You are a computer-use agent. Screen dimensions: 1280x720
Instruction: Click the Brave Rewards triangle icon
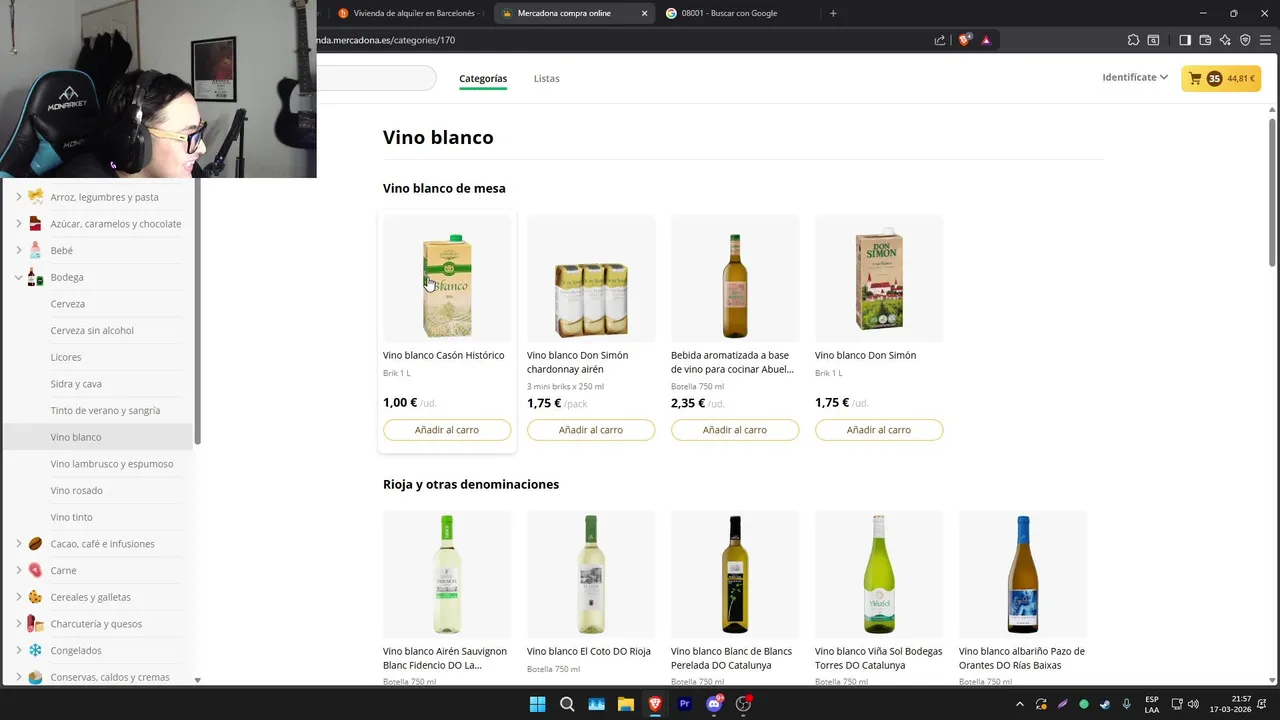pos(986,40)
